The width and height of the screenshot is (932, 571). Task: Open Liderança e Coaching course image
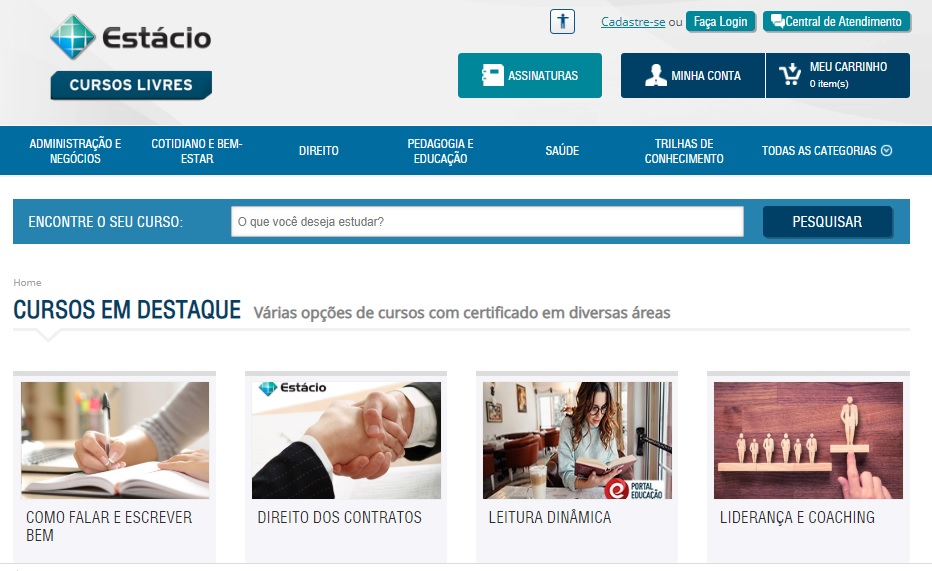point(808,440)
